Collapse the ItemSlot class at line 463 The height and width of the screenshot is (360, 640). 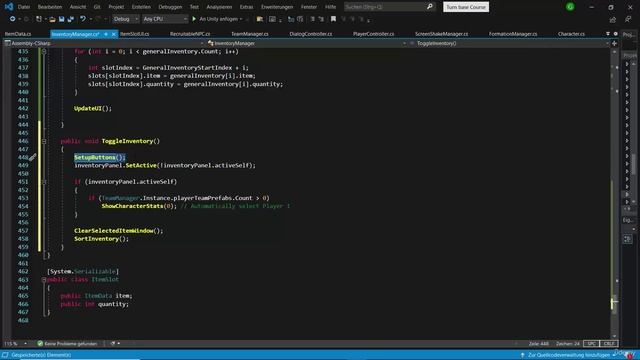tap(44, 280)
